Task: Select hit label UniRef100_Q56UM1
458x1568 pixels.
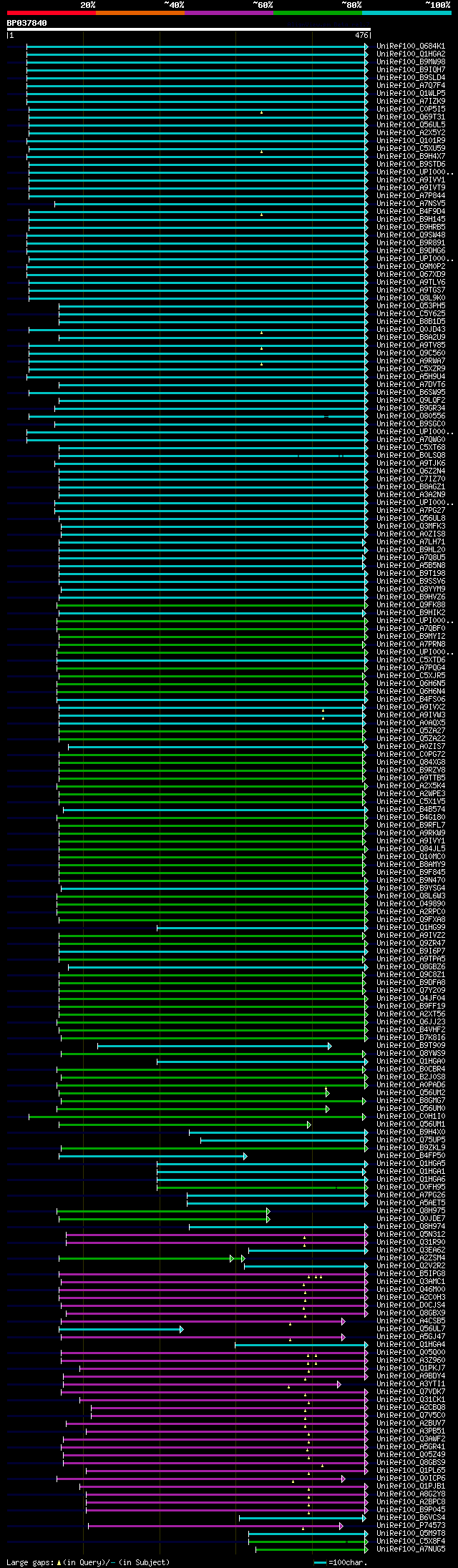Action: click(411, 1124)
